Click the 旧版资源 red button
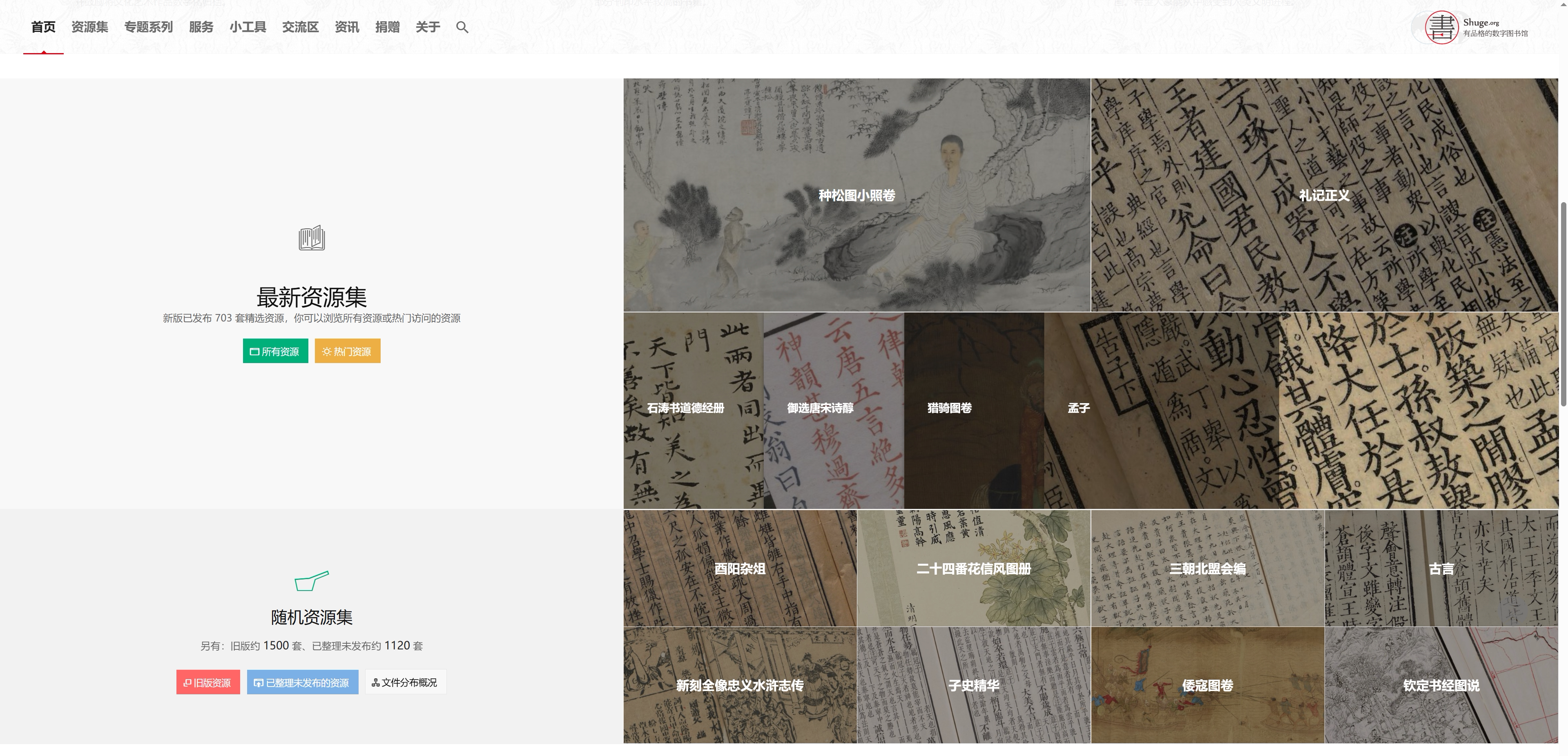Viewport: 1568px width, 756px height. tap(207, 682)
